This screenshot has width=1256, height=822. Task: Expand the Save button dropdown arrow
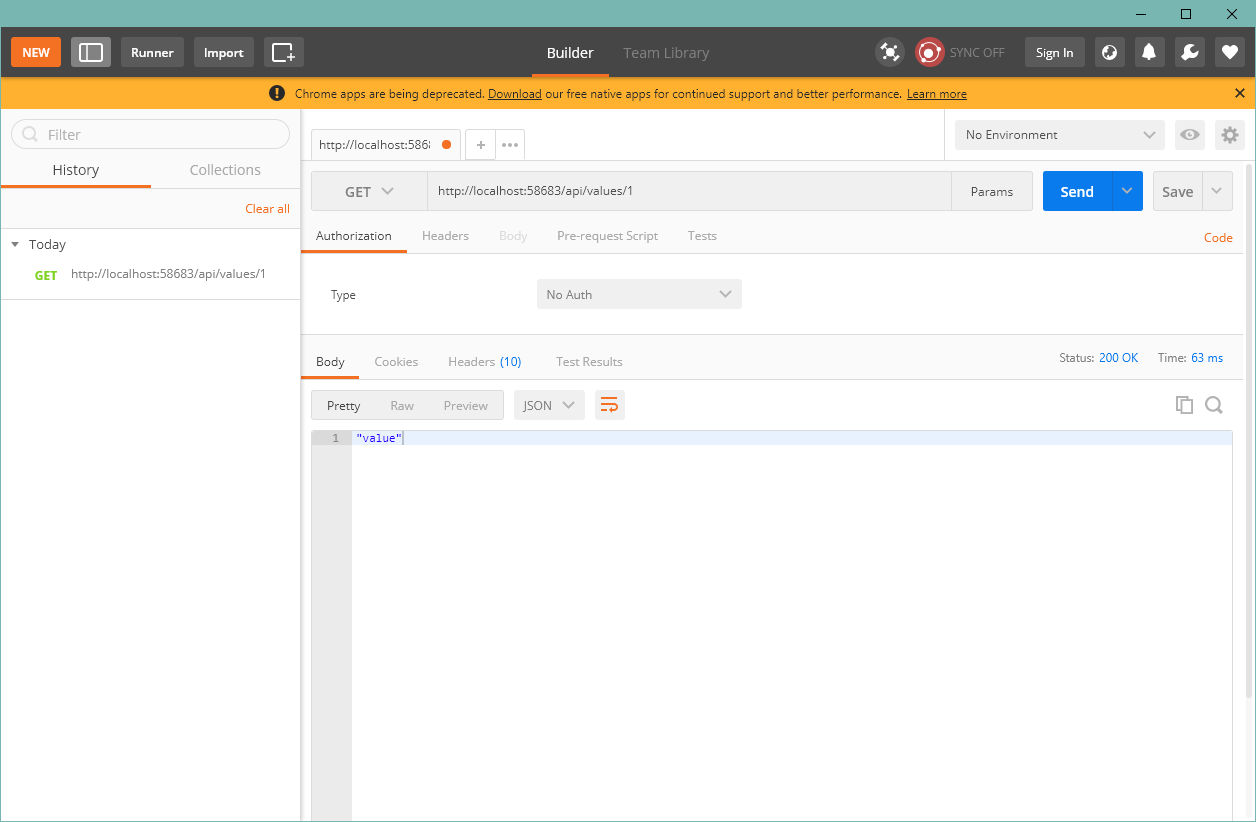pos(1217,191)
